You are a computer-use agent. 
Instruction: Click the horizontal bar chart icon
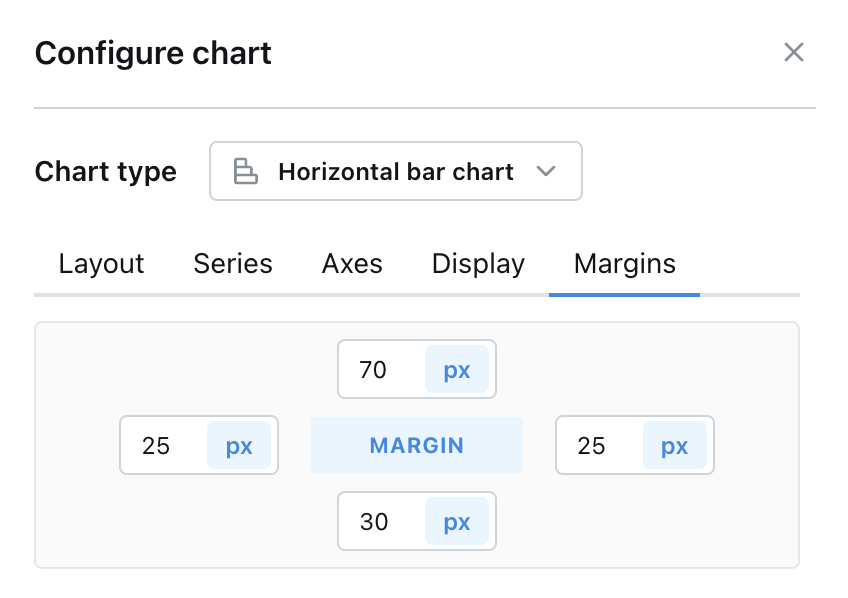click(245, 171)
